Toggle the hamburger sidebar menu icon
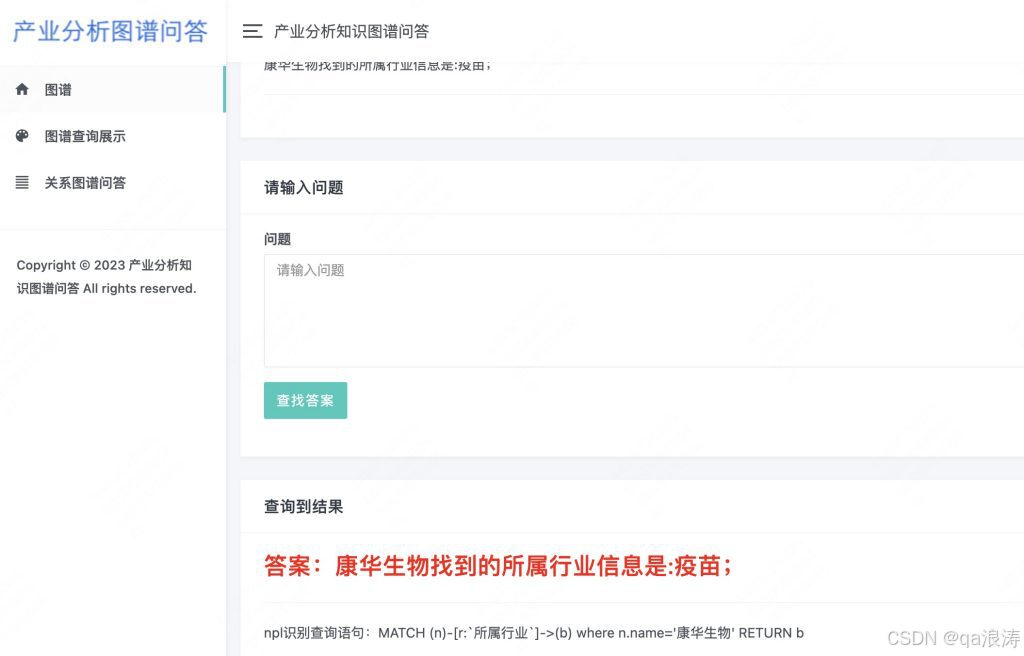The height and width of the screenshot is (656, 1024). pos(252,31)
